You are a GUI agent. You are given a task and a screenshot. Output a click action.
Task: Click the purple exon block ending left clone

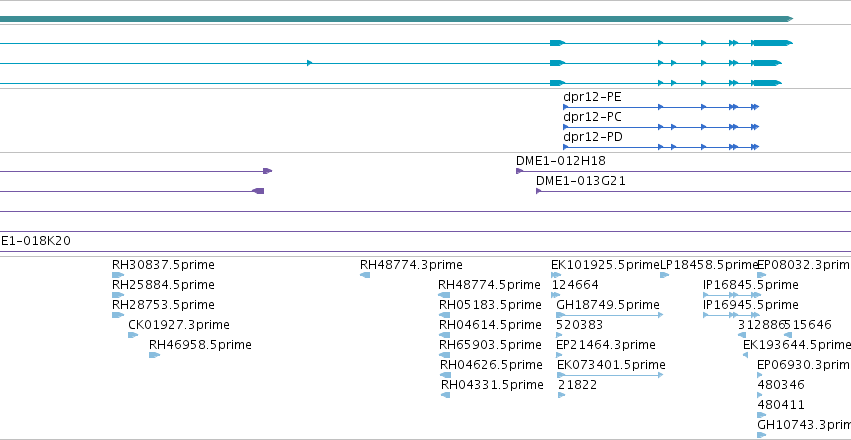pos(258,191)
